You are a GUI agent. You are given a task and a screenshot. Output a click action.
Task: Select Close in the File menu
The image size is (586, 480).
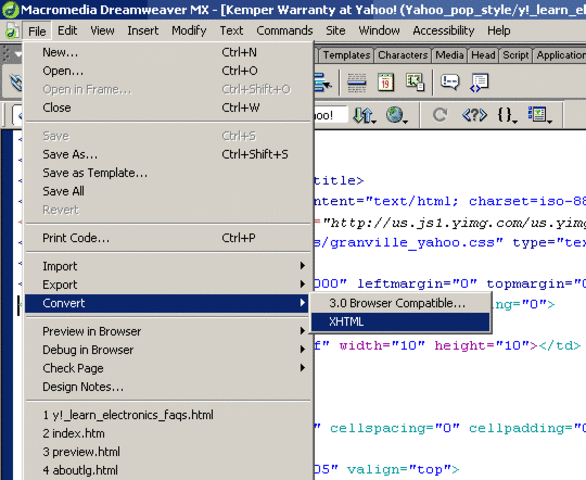pyautogui.click(x=168, y=108)
